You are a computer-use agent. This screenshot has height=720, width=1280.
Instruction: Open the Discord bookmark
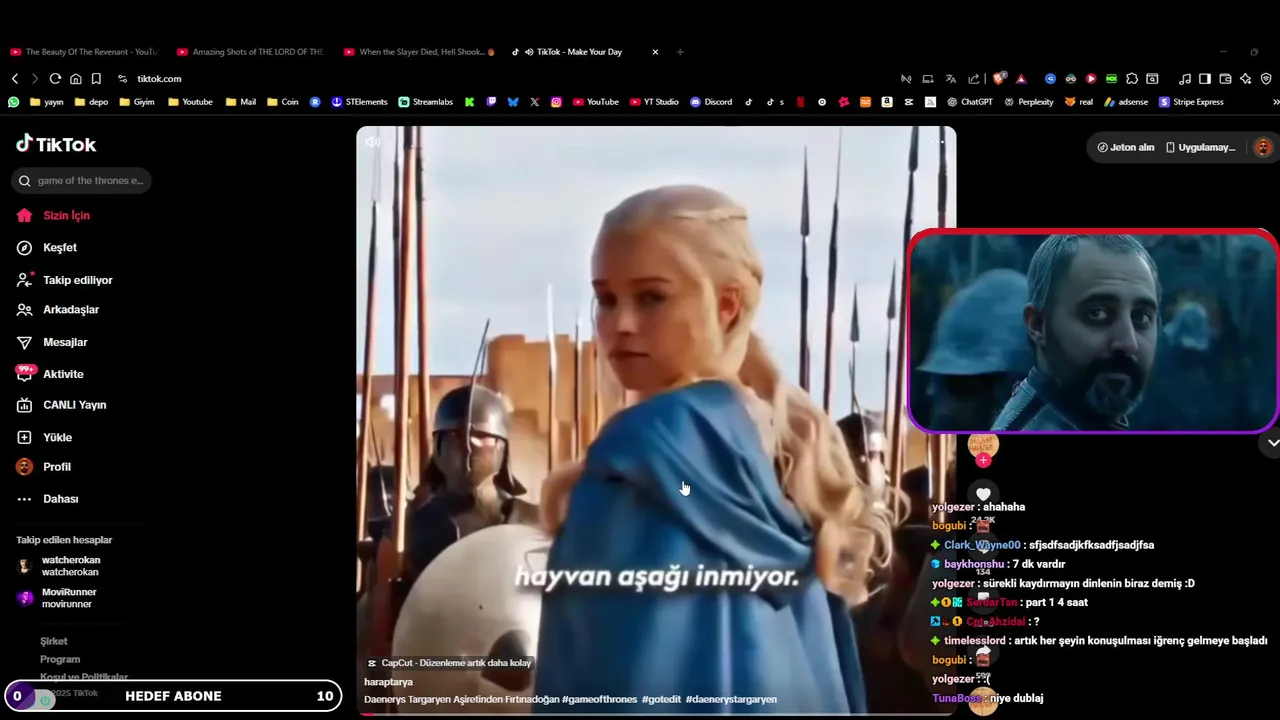711,102
